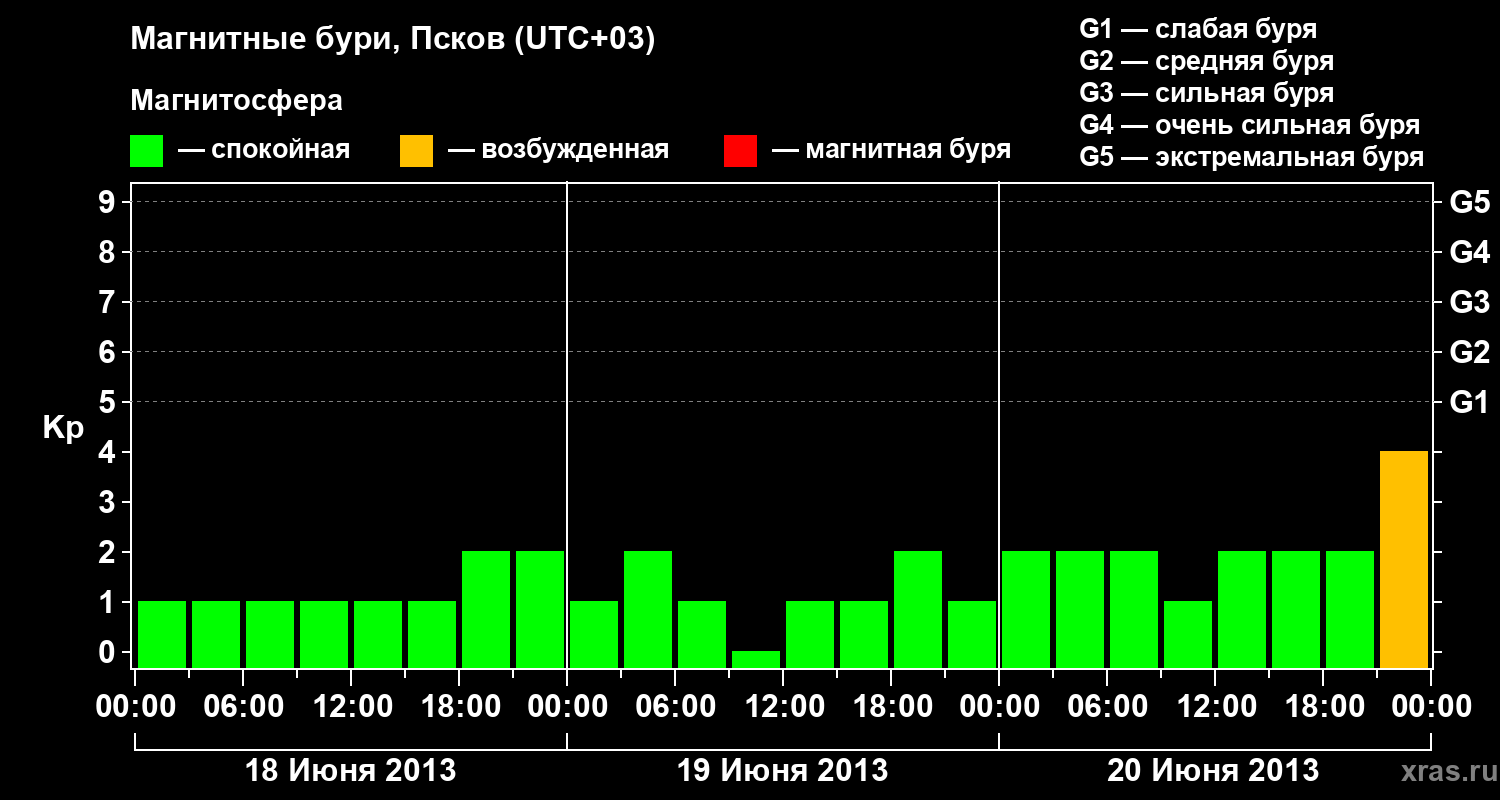Viewport: 1500px width, 800px height.
Task: Click the G5 label on the right axis
Action: click(x=1470, y=202)
